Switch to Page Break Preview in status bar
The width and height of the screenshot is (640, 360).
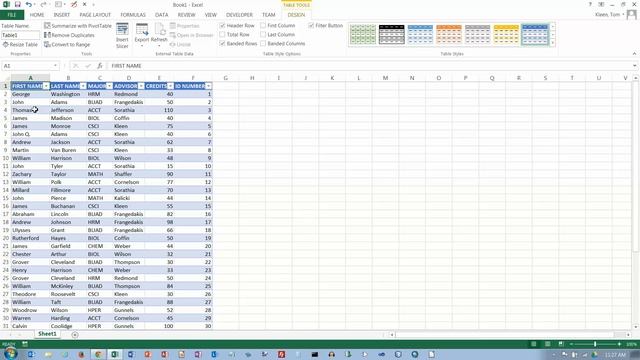coord(561,344)
